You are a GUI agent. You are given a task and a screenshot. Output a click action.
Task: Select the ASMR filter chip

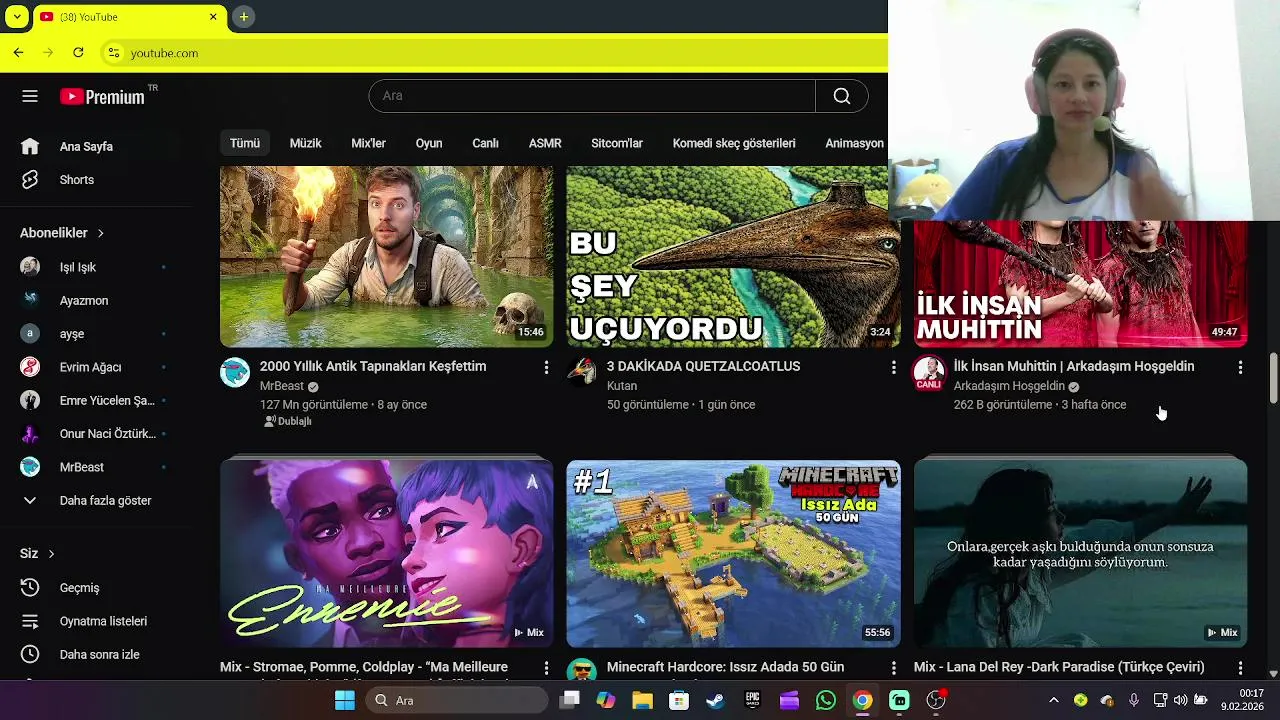(545, 143)
